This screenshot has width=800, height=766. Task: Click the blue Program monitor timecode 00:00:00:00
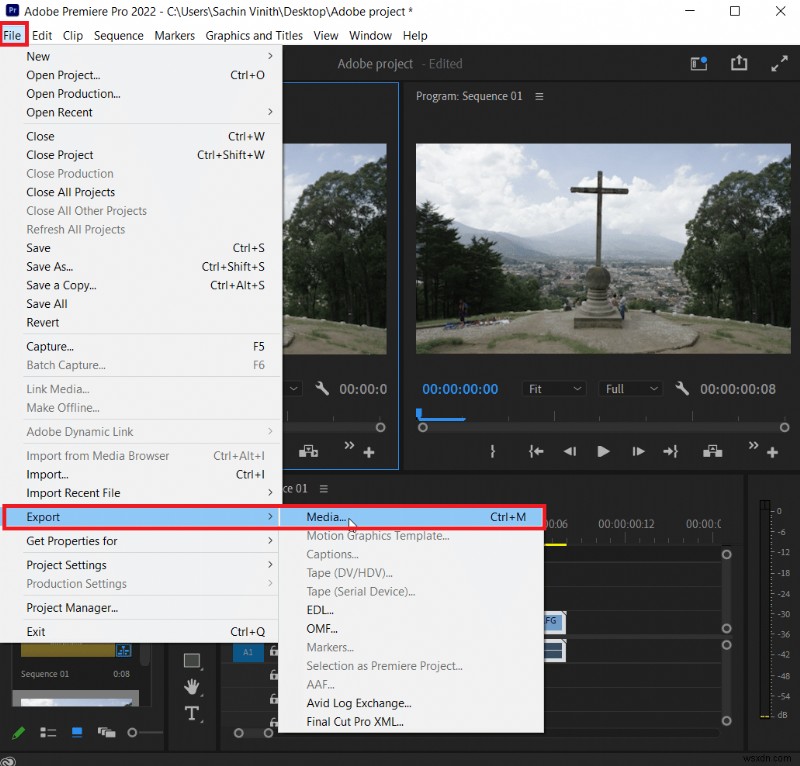pos(460,389)
